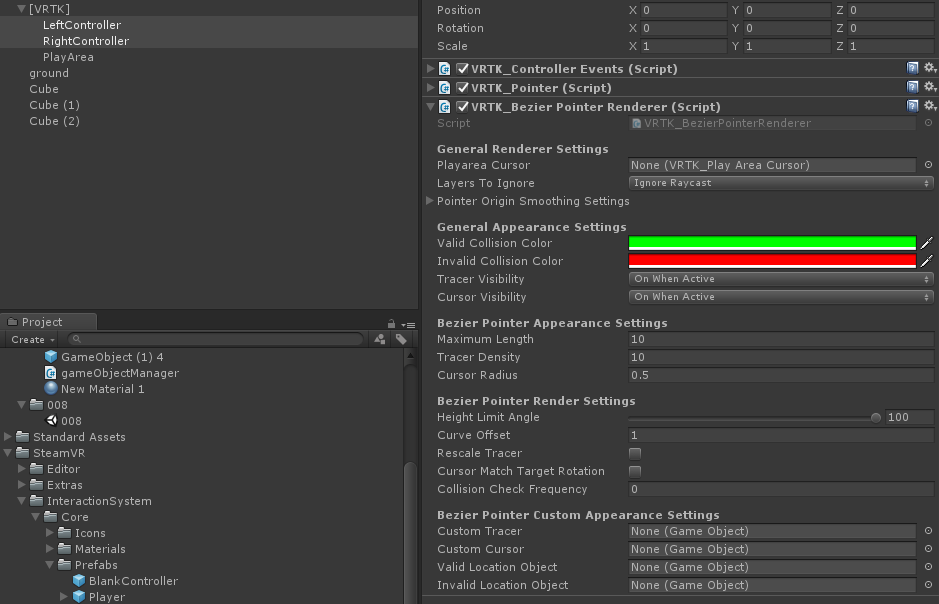939x604 pixels.
Task: Click eyedropper for Valid Collision Color
Action: [926, 243]
